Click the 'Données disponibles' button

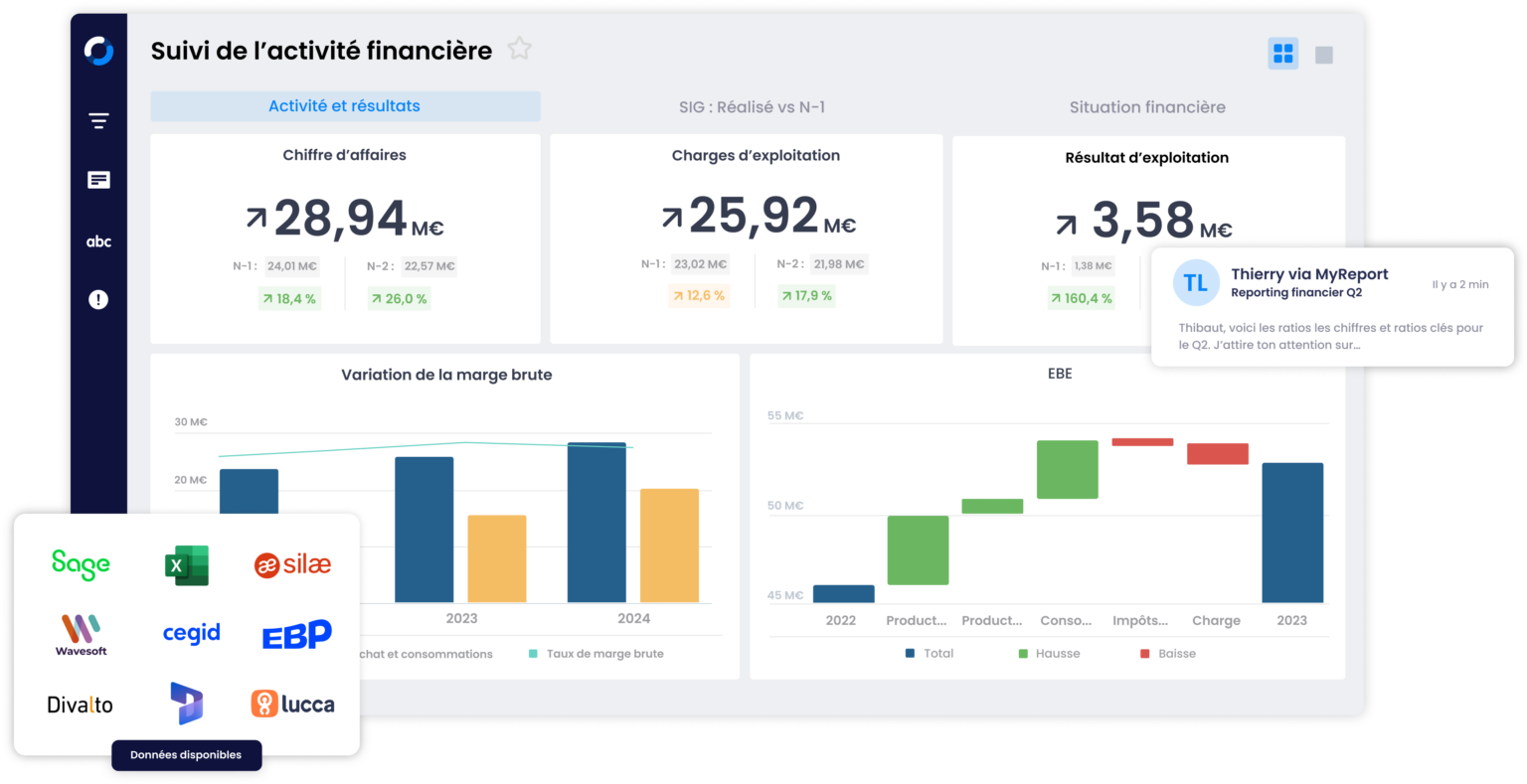(x=187, y=754)
